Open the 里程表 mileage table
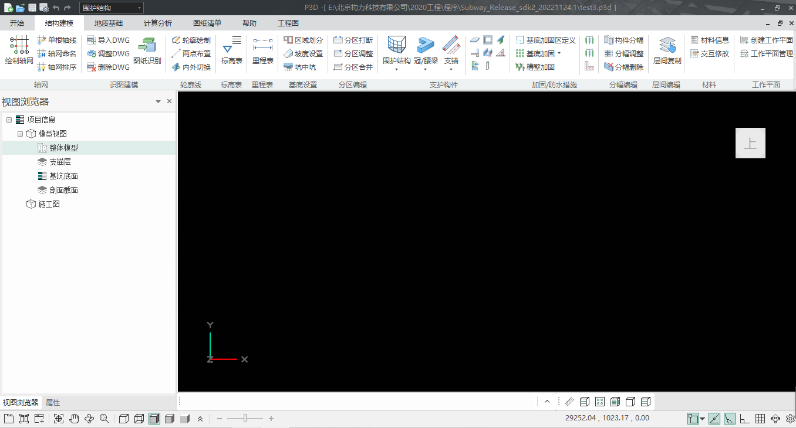 tap(262, 50)
